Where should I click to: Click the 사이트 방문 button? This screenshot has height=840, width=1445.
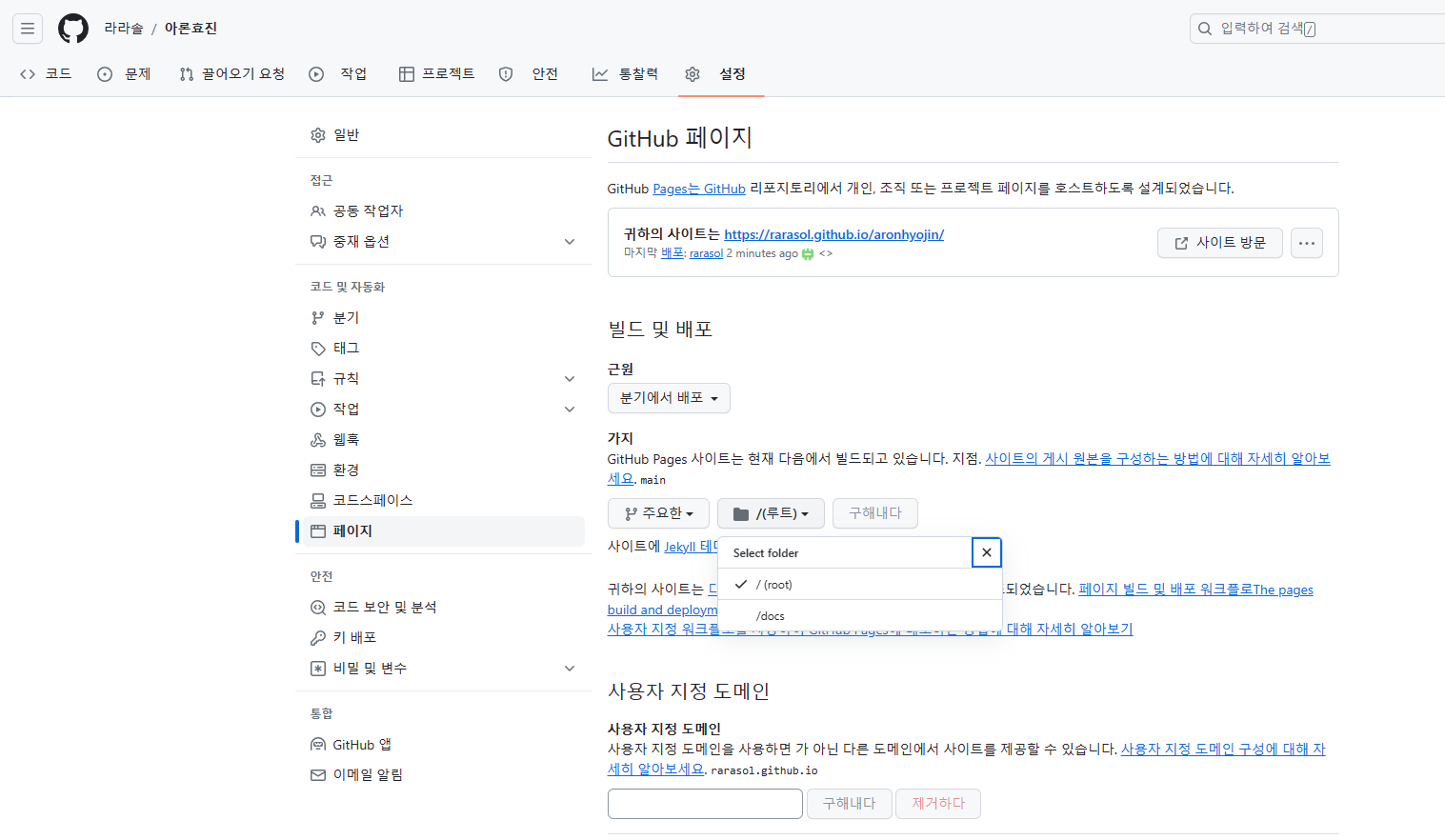[x=1220, y=243]
